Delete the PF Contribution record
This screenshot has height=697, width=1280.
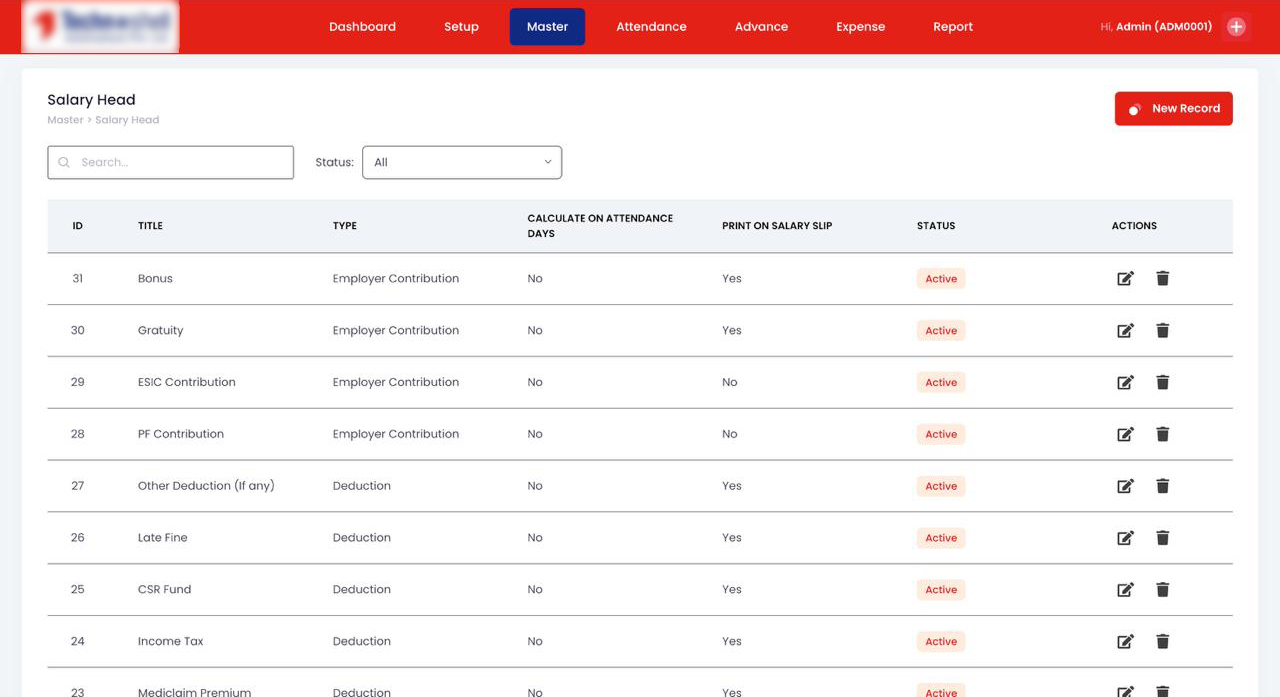[1162, 434]
